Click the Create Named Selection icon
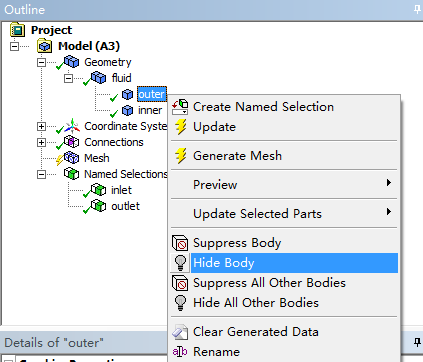Image resolution: width=423 pixels, height=362 pixels. pos(180,107)
